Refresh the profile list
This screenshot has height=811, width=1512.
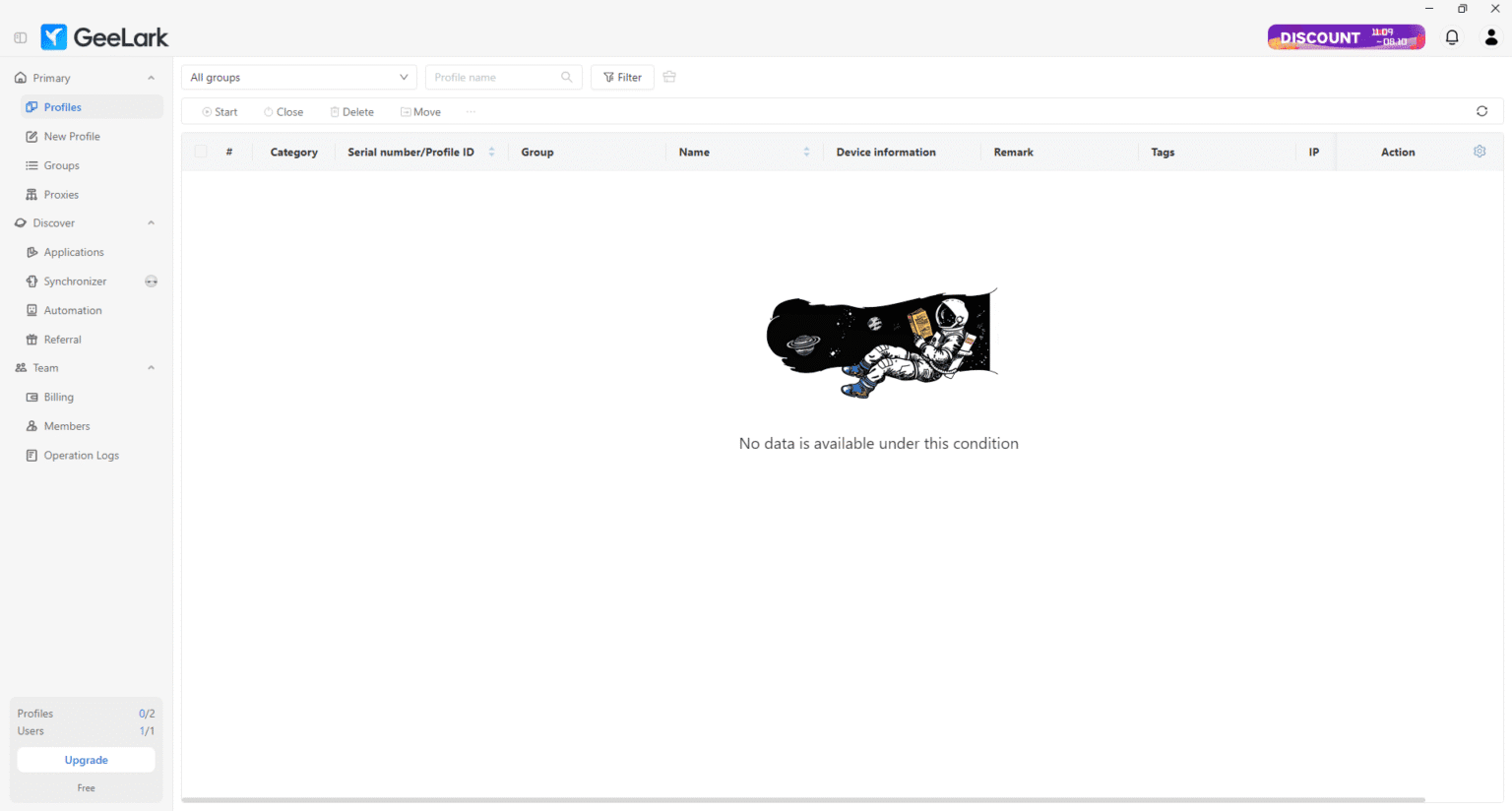[1481, 111]
